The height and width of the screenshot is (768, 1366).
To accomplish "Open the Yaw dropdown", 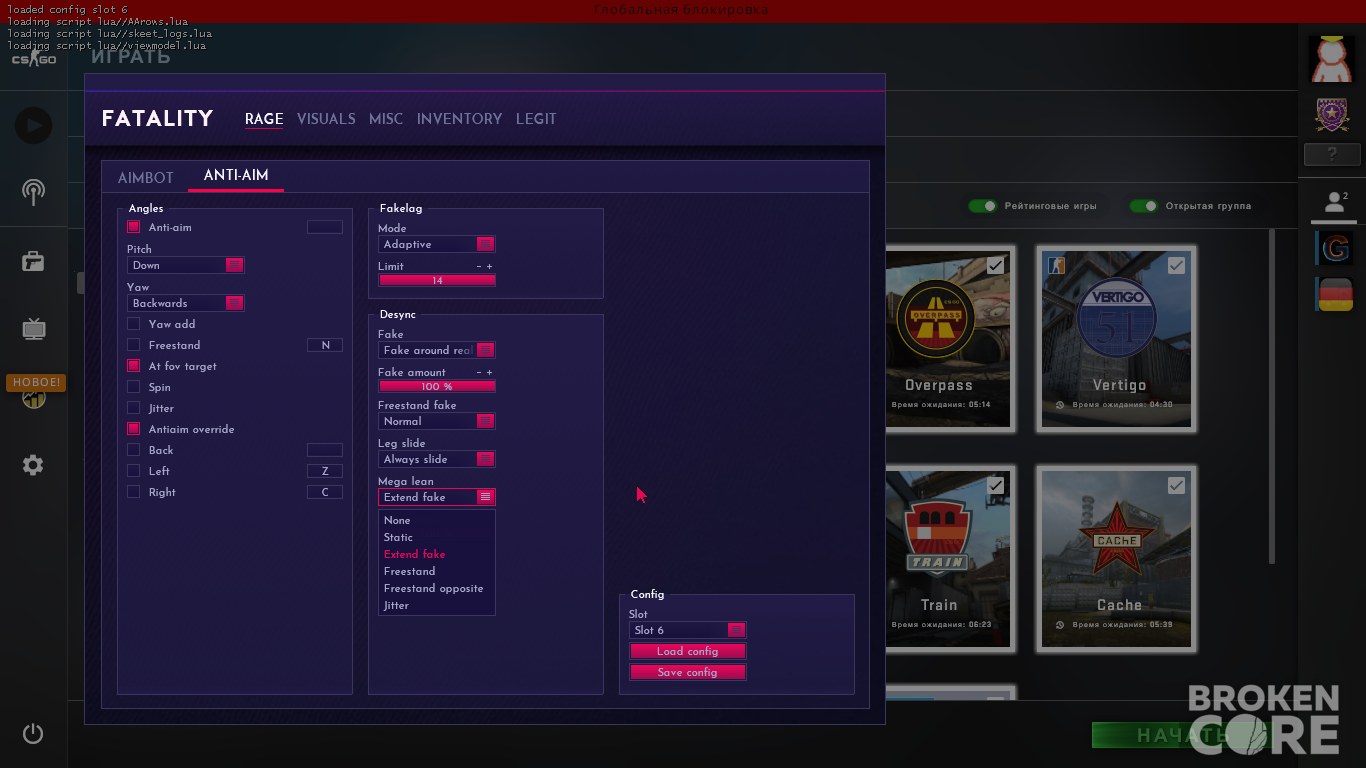I will pyautogui.click(x=186, y=303).
